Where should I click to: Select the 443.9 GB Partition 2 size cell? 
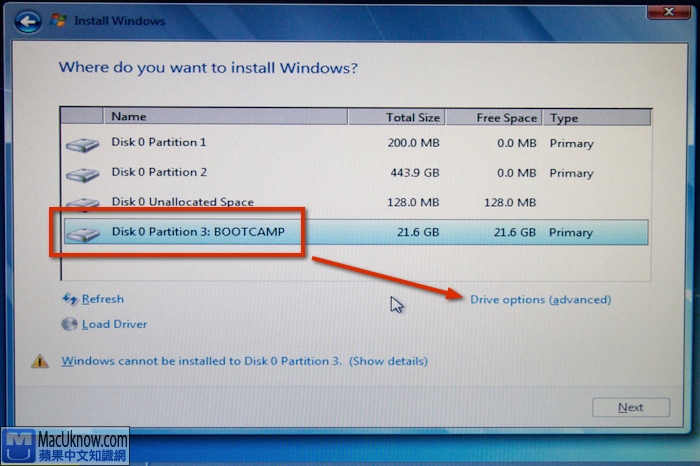coord(414,173)
